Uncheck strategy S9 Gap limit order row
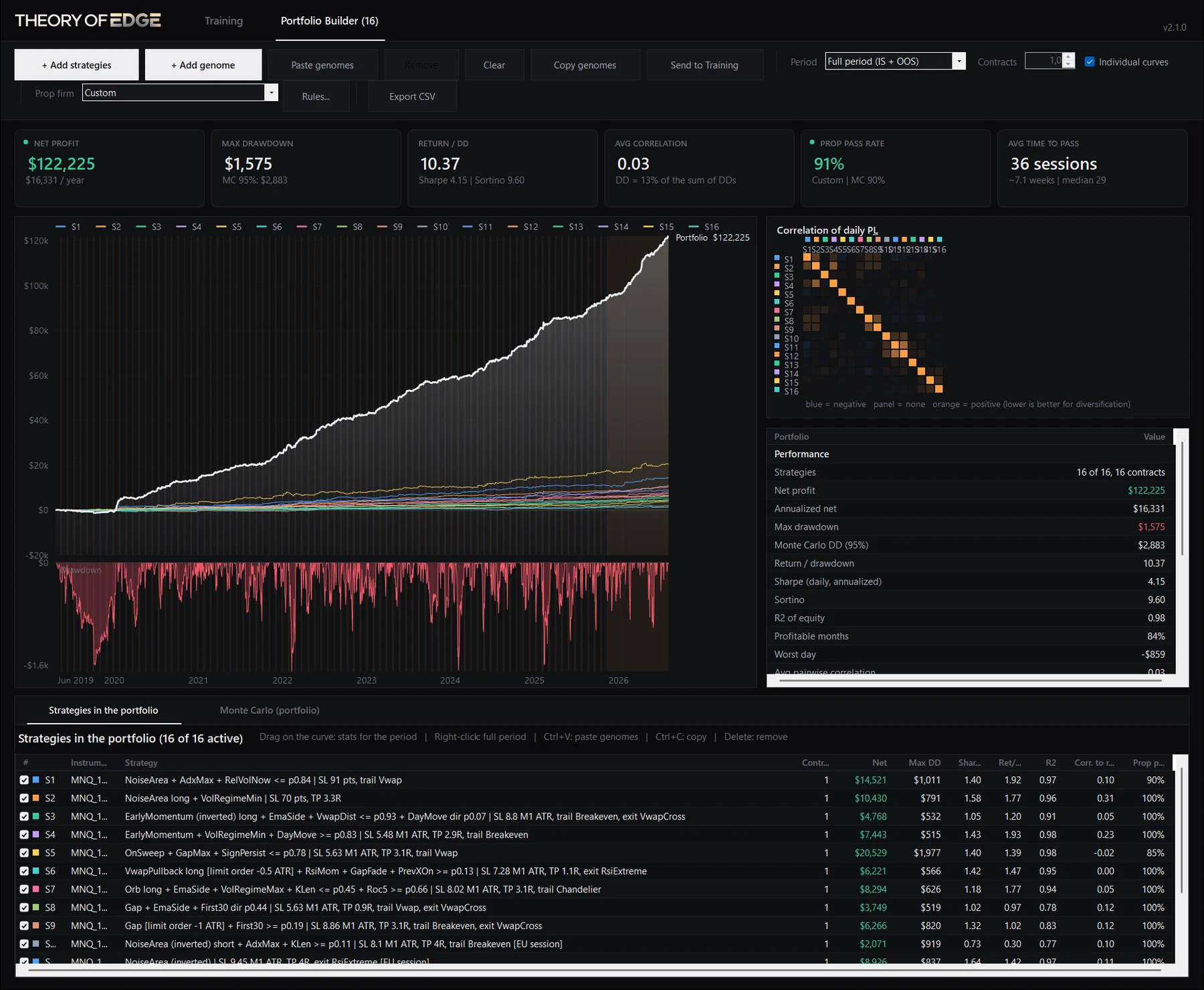The height and width of the screenshot is (990, 1204). tap(24, 926)
